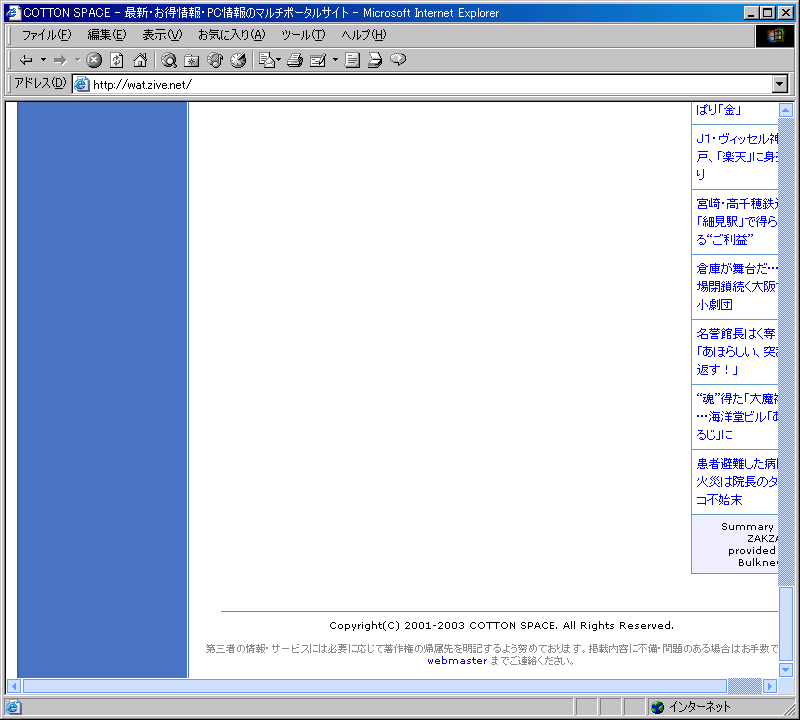Open the 患者避難した病院 news link
The width and height of the screenshot is (800, 720).
(737, 481)
